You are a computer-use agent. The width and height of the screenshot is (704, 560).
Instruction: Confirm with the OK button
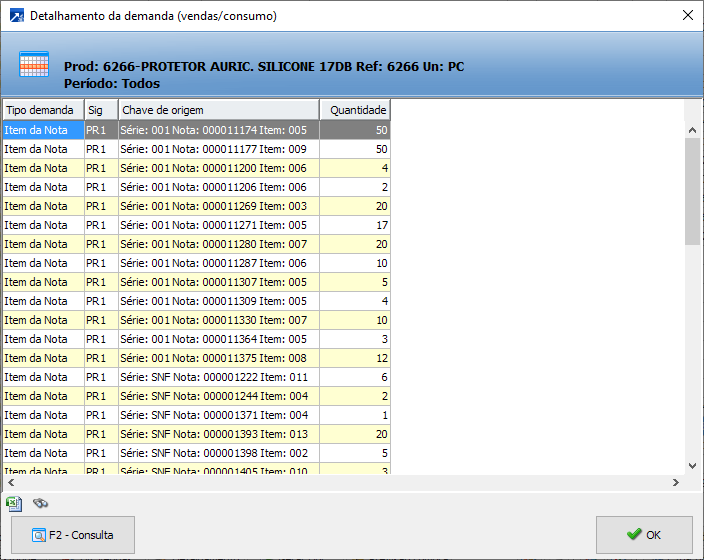[644, 535]
